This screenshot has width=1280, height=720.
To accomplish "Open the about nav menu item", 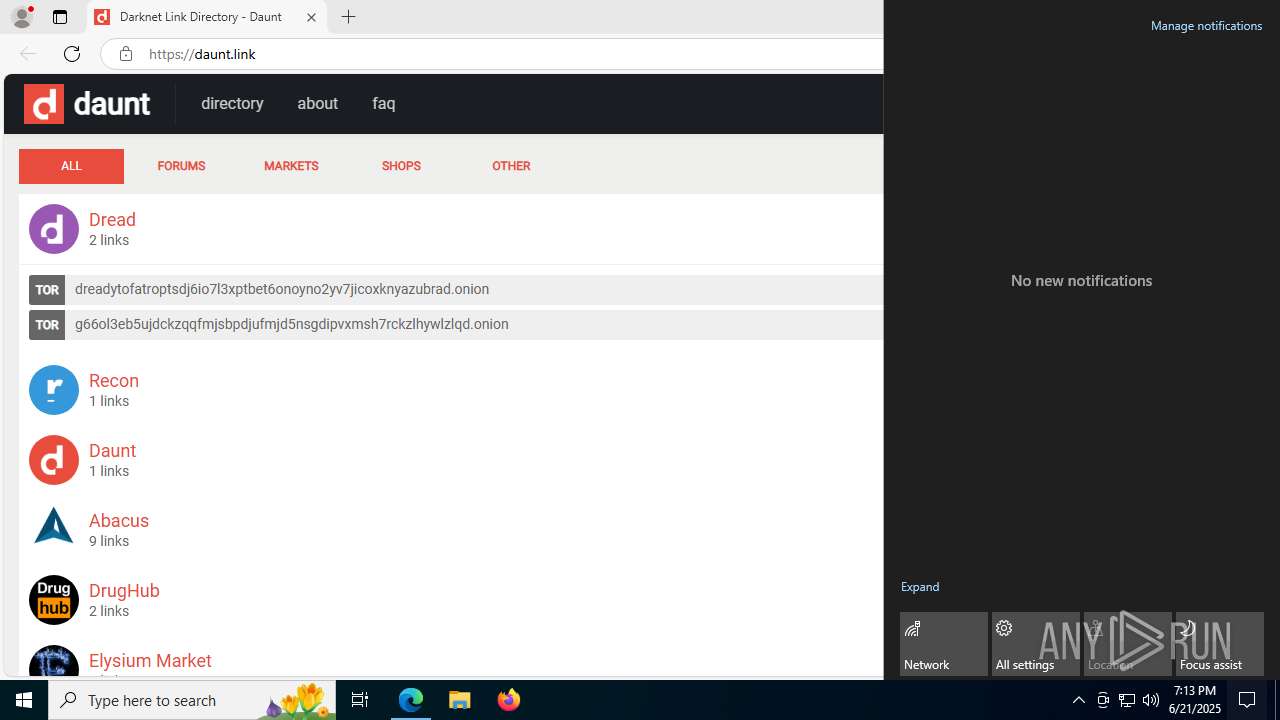I will tap(317, 104).
